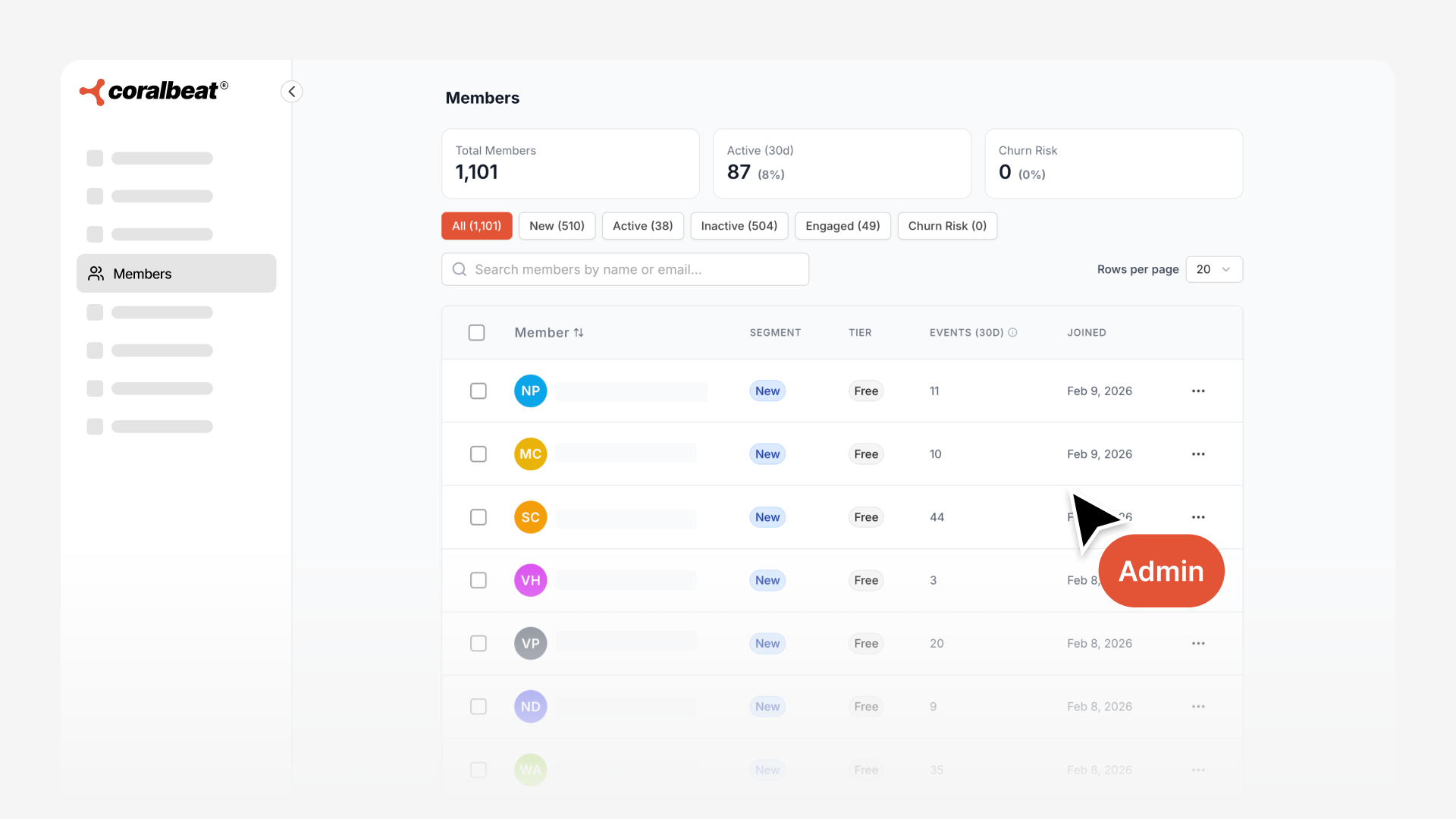Select the Inactive (504) filter tab
The width and height of the screenshot is (1456, 819).
[739, 226]
